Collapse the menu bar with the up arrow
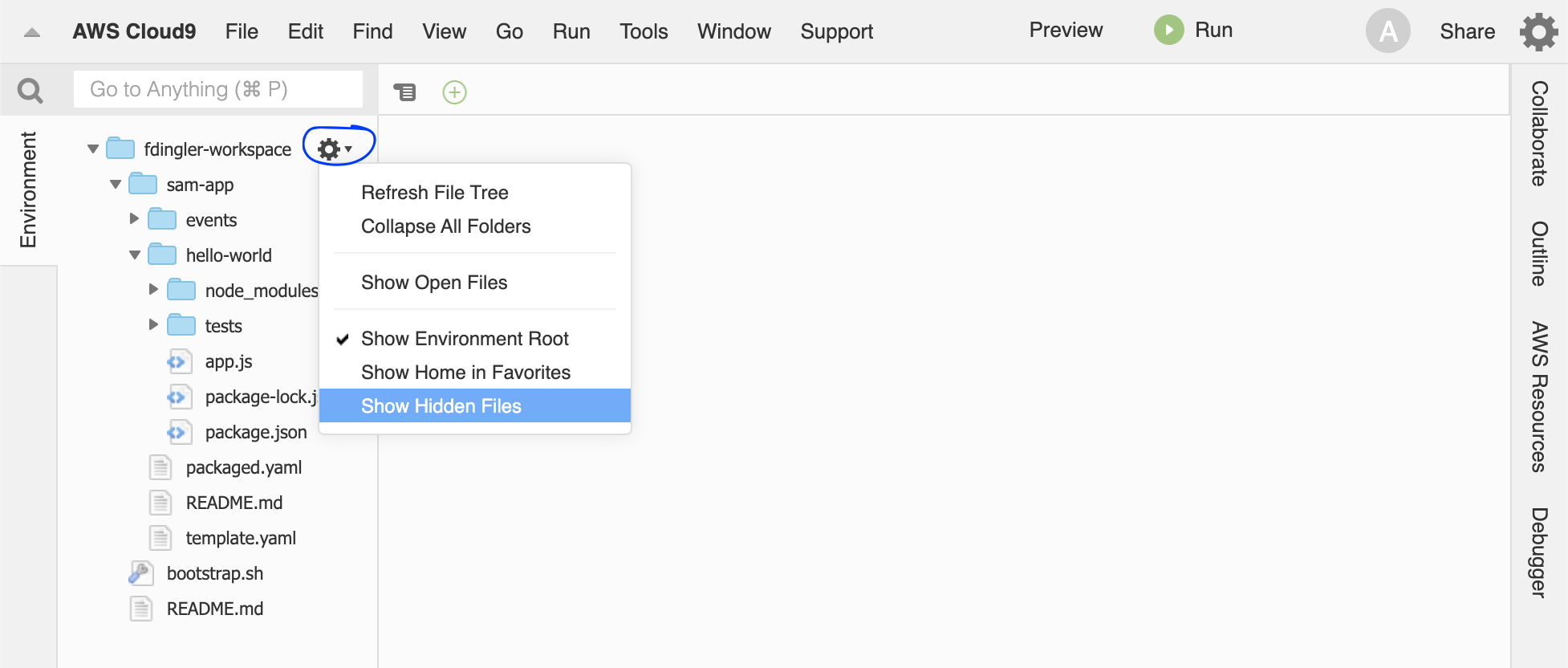1568x668 pixels. point(32,33)
